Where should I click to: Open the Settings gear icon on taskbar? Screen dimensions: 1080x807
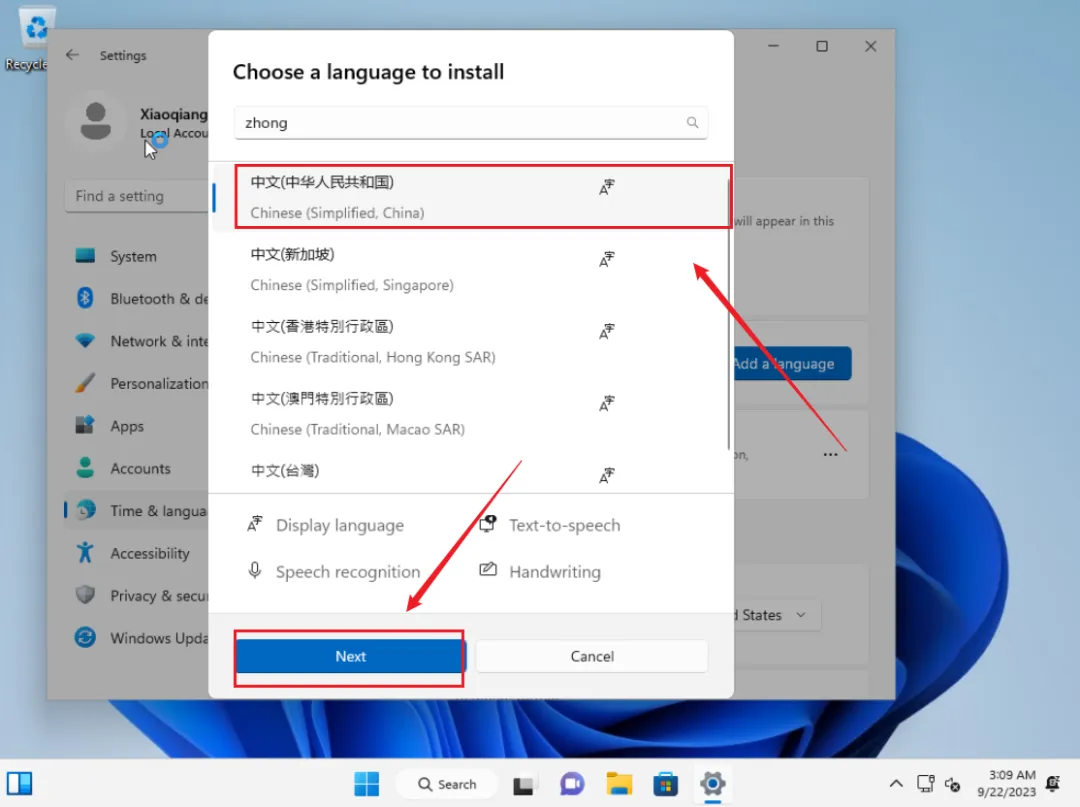(712, 784)
